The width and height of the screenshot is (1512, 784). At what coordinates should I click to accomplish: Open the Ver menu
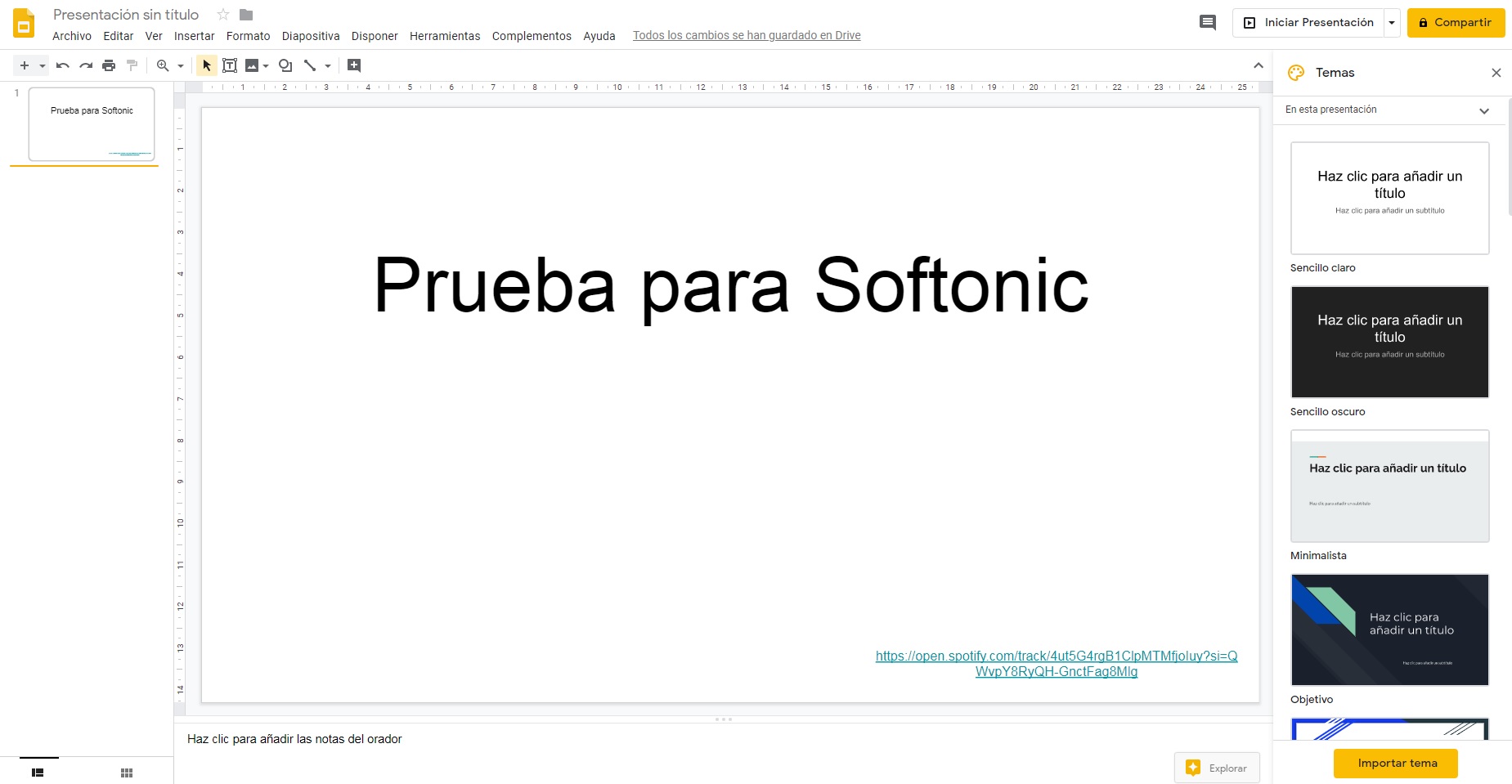click(154, 36)
